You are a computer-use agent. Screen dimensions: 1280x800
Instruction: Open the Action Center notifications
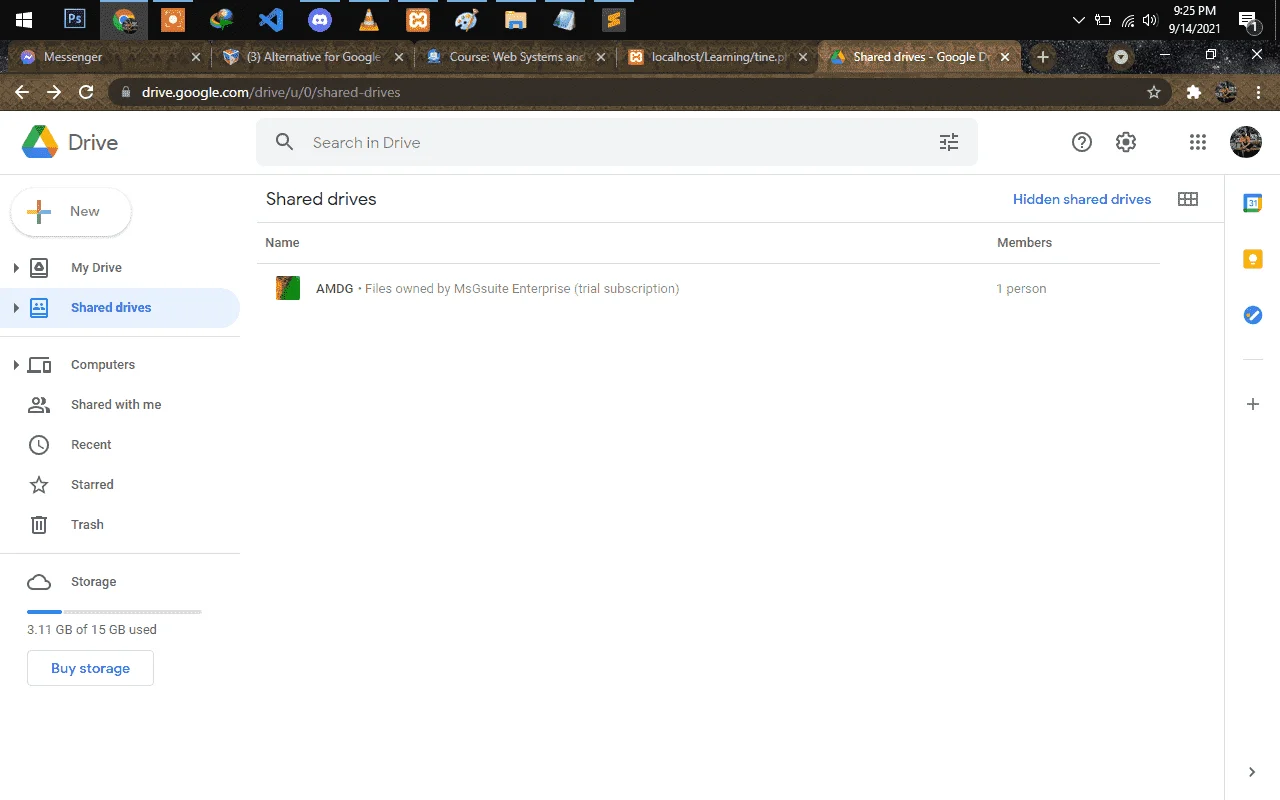1247,19
